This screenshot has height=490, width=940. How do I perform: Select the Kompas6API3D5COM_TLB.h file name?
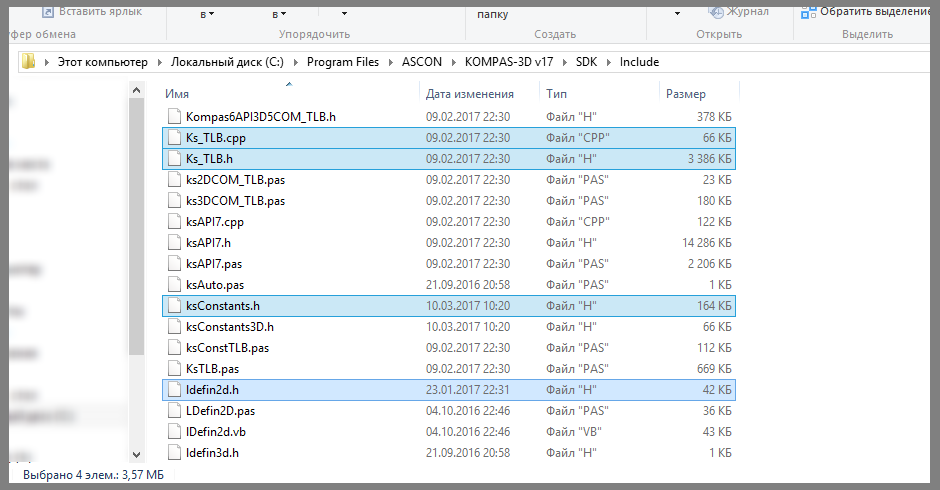261,116
